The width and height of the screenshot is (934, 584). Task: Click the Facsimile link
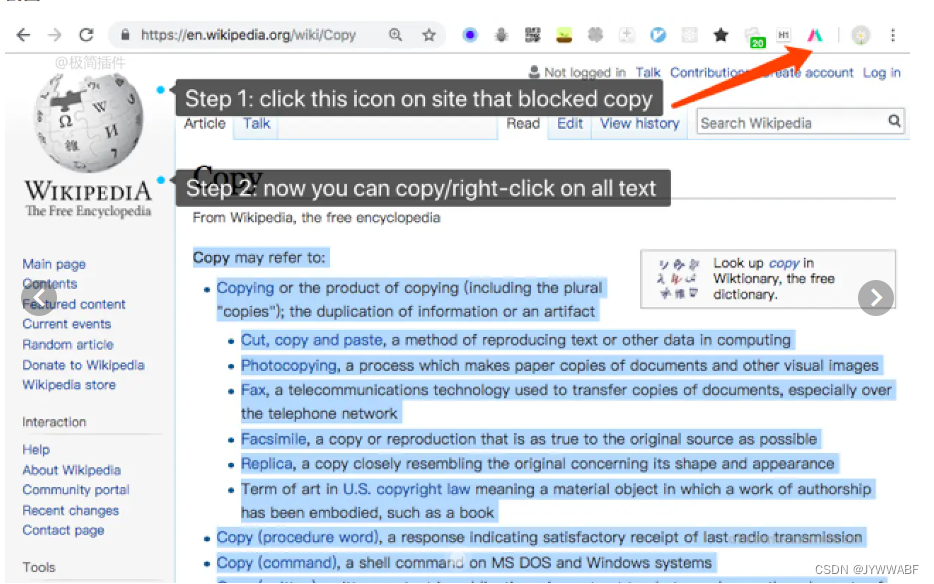(x=273, y=439)
